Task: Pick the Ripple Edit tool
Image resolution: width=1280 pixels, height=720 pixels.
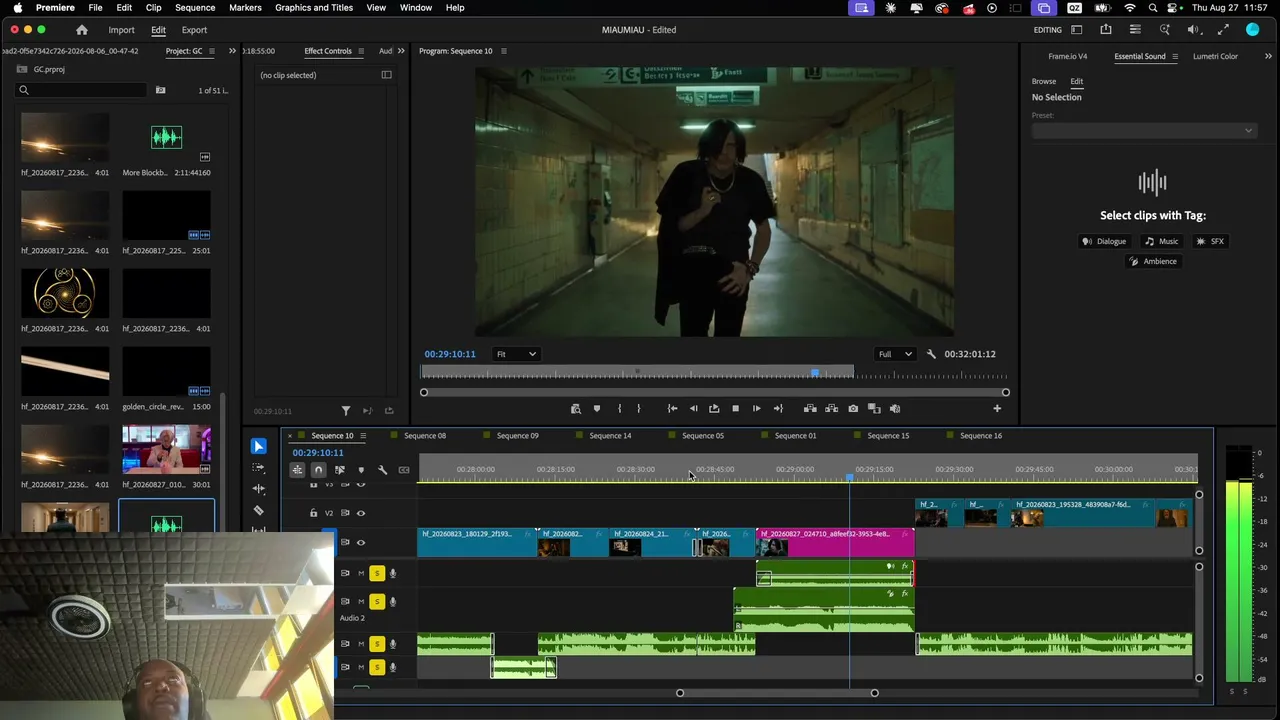Action: [x=259, y=489]
